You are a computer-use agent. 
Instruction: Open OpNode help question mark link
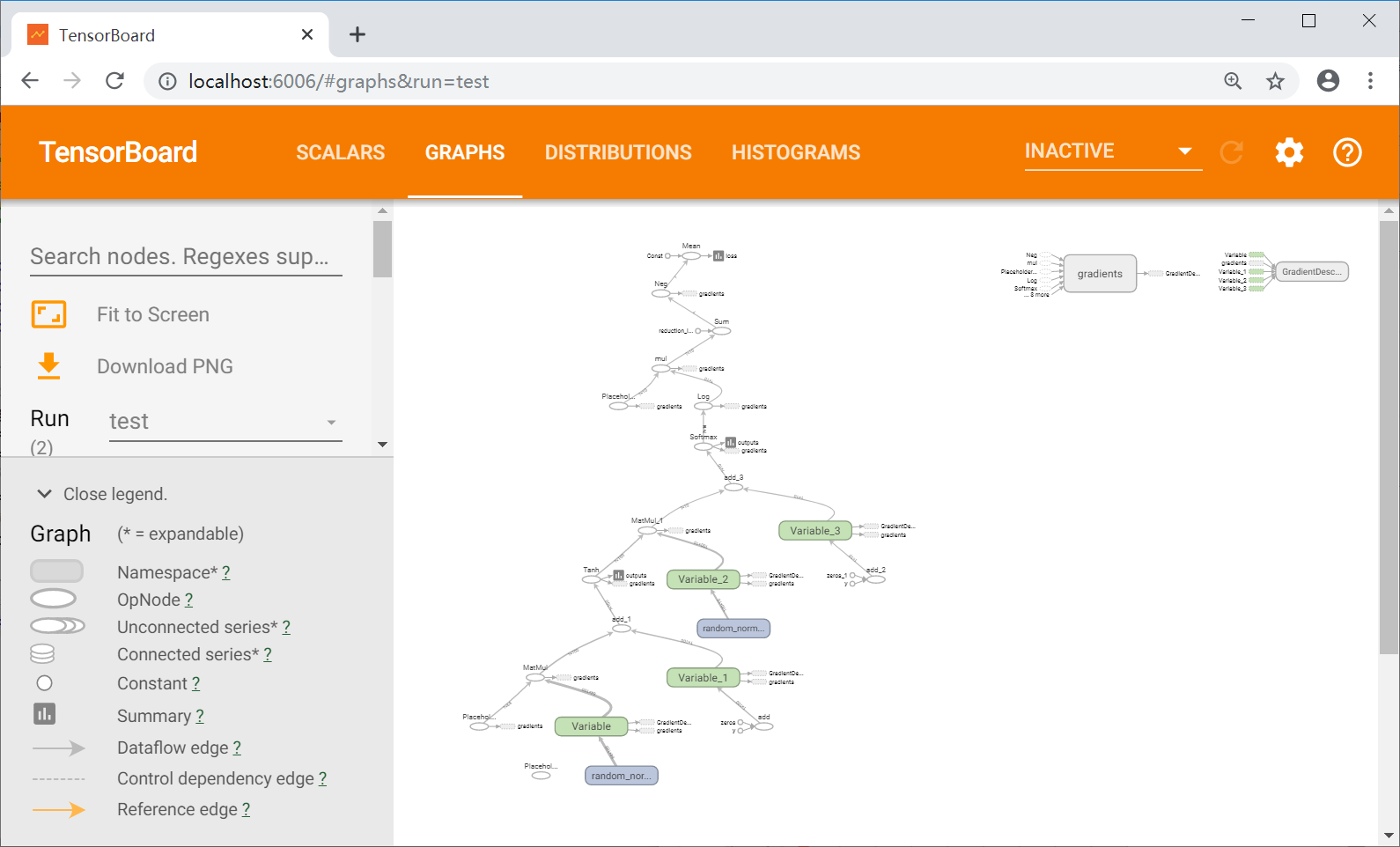coord(188,600)
